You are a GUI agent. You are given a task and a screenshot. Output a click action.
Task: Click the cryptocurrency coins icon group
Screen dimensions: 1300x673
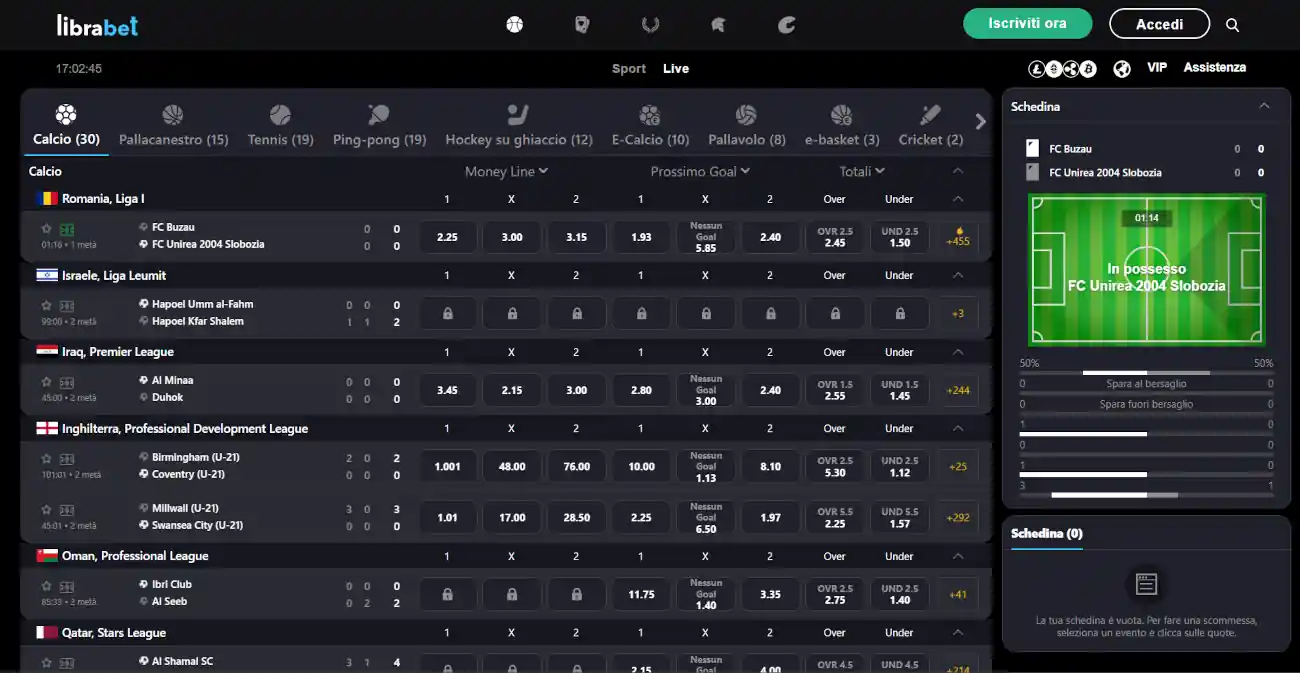click(1063, 68)
